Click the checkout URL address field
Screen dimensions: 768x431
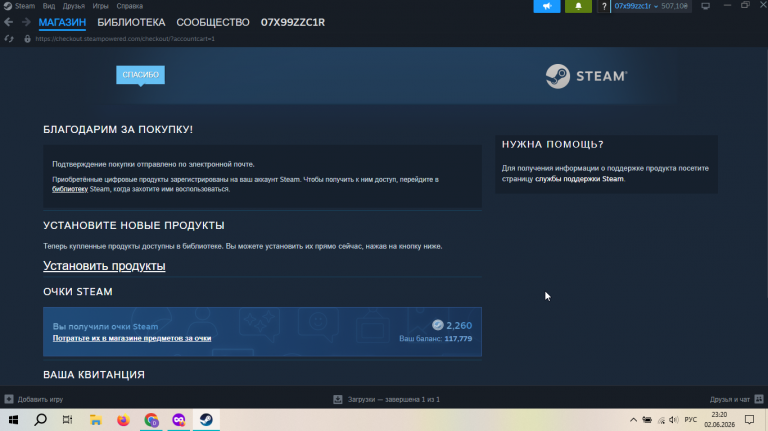pyautogui.click(x=125, y=39)
